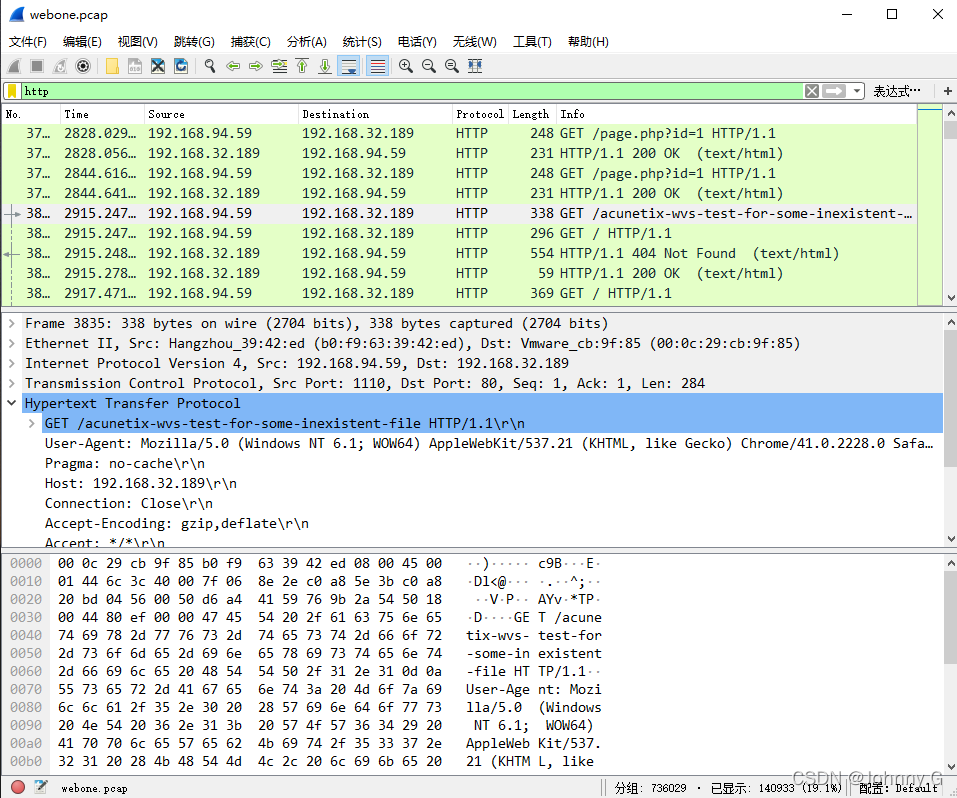The height and width of the screenshot is (798, 957).
Task: Start capturing packets with the shark fin icon
Action: coord(14,66)
